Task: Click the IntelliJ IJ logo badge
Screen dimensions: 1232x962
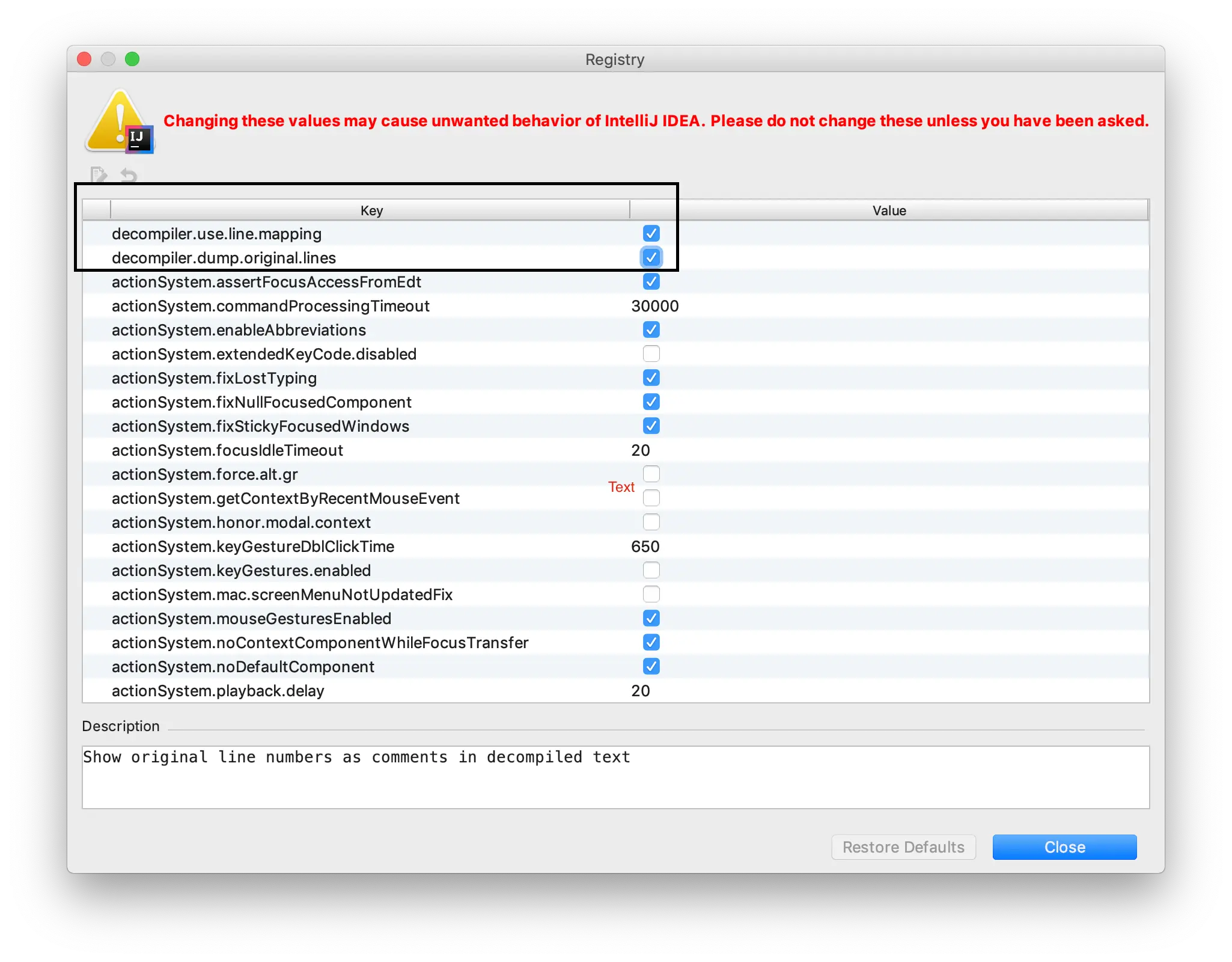Action: pos(140,139)
